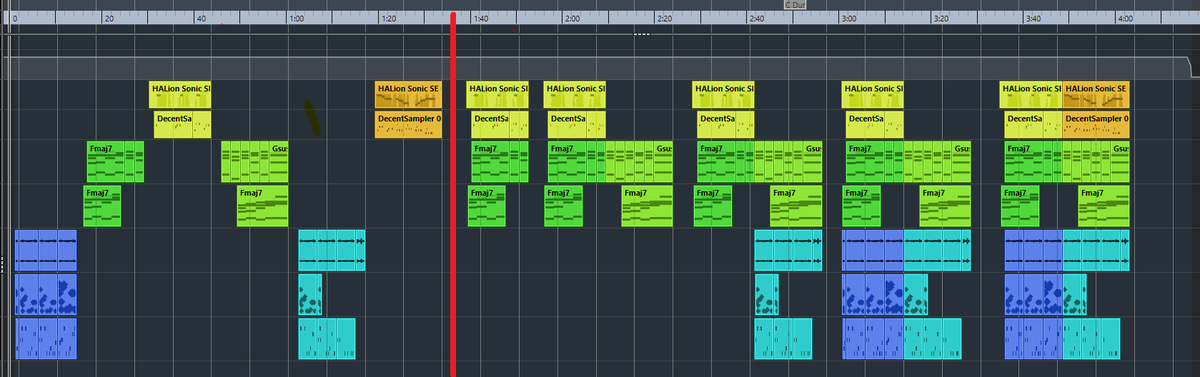This screenshot has width=1200, height=377.
Task: Select the first upper-lane Fmaj7 clip near 0:20
Action: (x=116, y=162)
